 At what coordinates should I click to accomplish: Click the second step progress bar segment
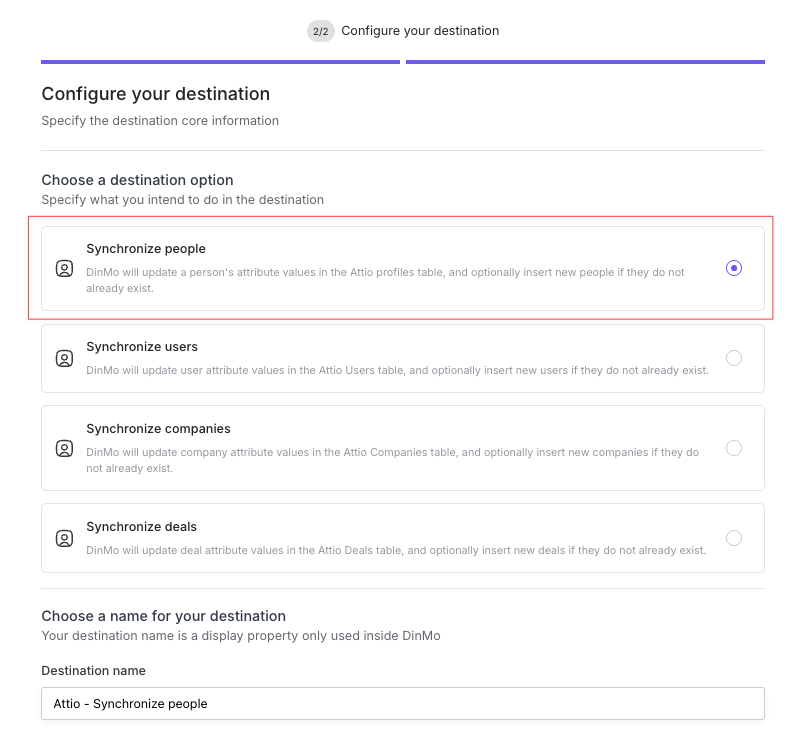point(585,62)
